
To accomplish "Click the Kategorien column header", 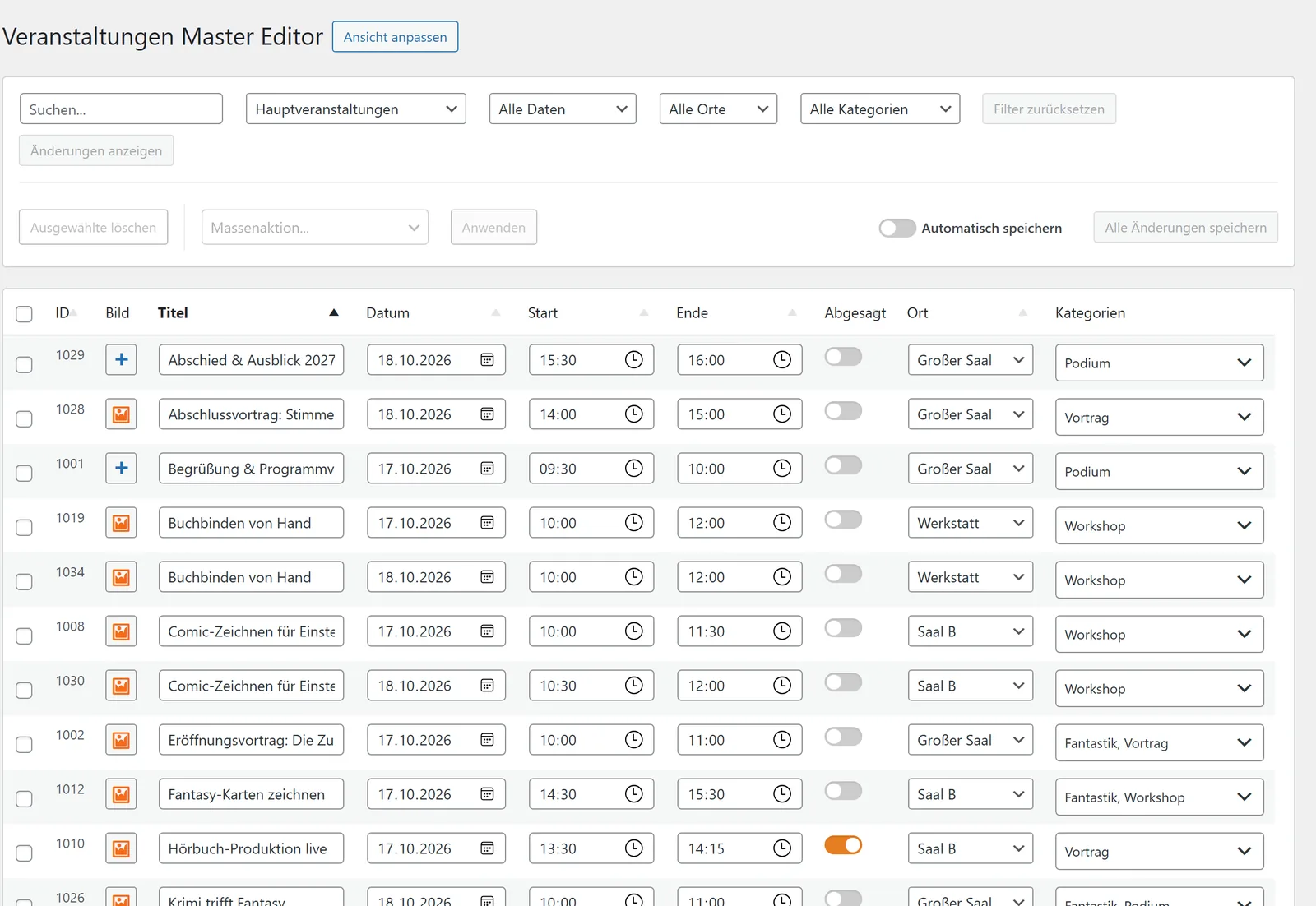I will [x=1090, y=312].
